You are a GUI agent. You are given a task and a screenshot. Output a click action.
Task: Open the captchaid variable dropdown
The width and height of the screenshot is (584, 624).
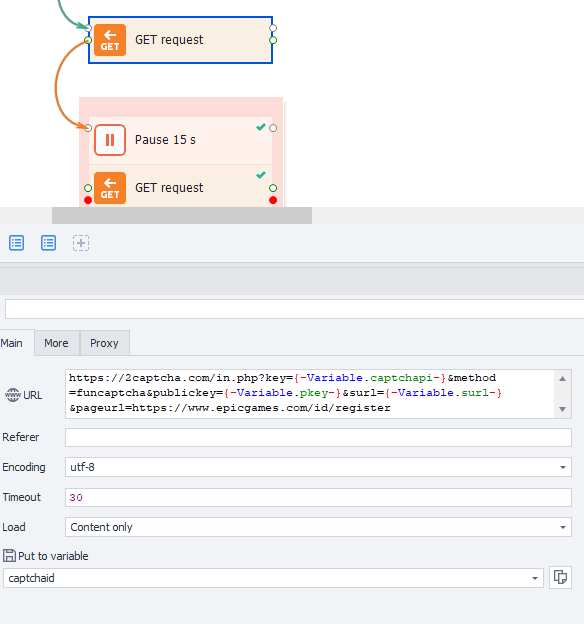tap(535, 578)
